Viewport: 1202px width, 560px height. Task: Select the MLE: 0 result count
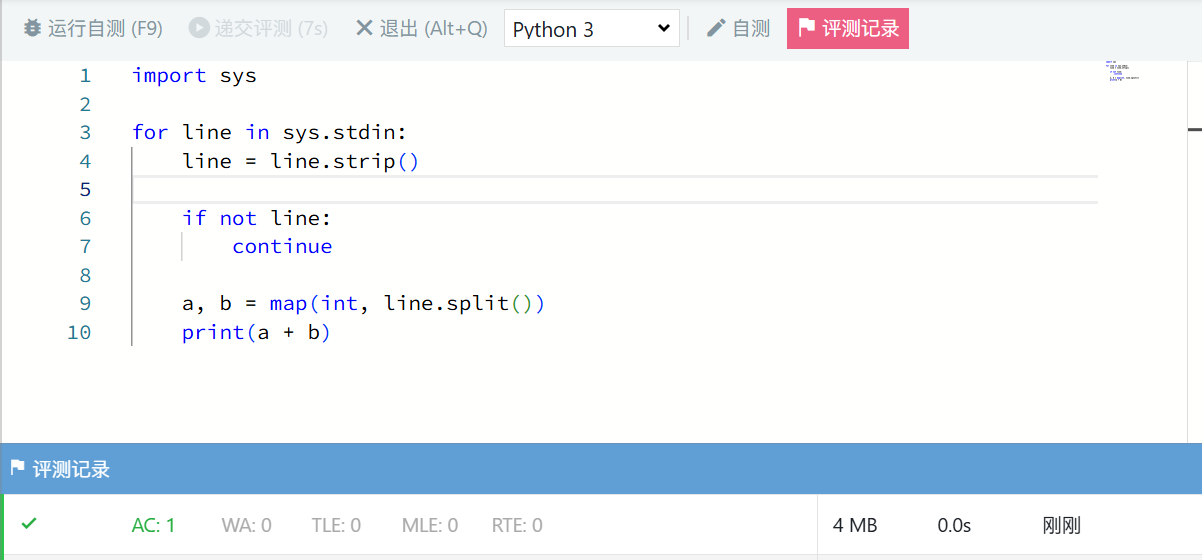pyautogui.click(x=430, y=525)
